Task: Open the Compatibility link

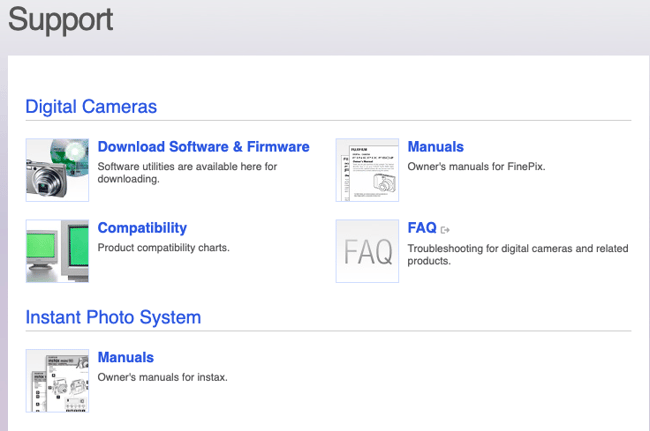Action: 142,228
